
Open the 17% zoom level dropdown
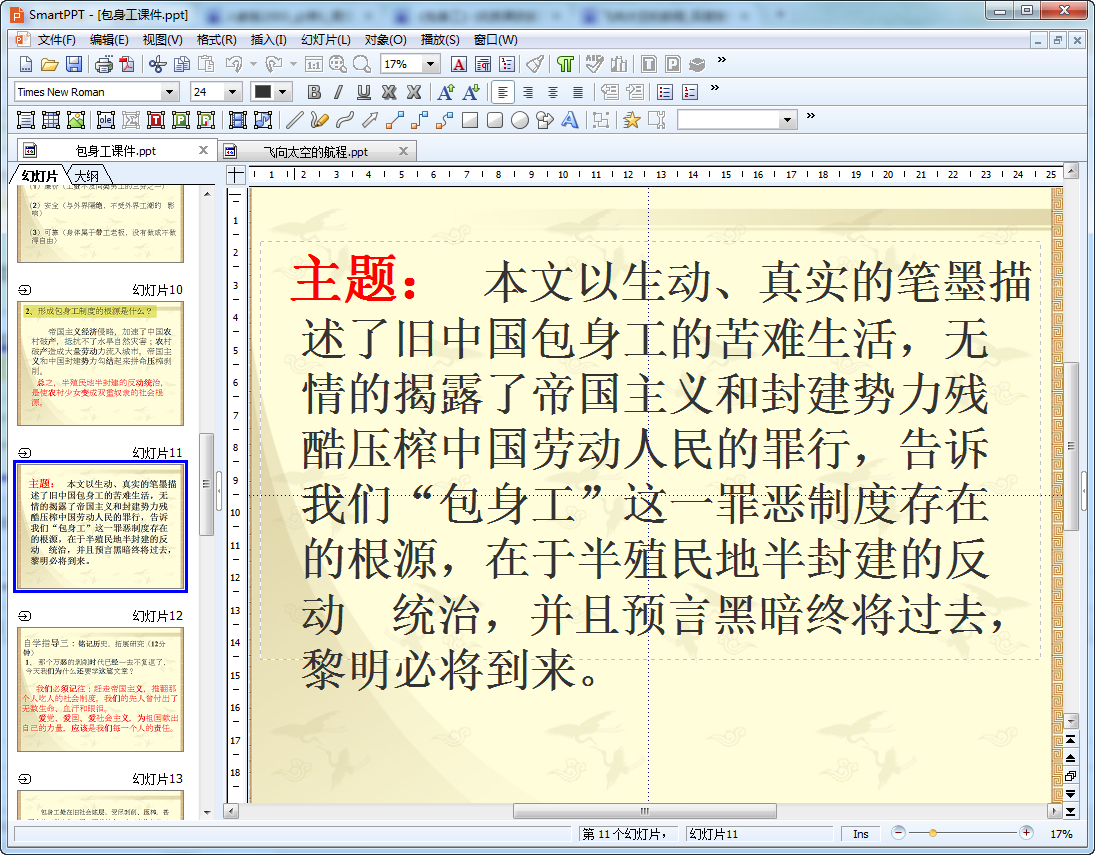pyautogui.click(x=431, y=64)
